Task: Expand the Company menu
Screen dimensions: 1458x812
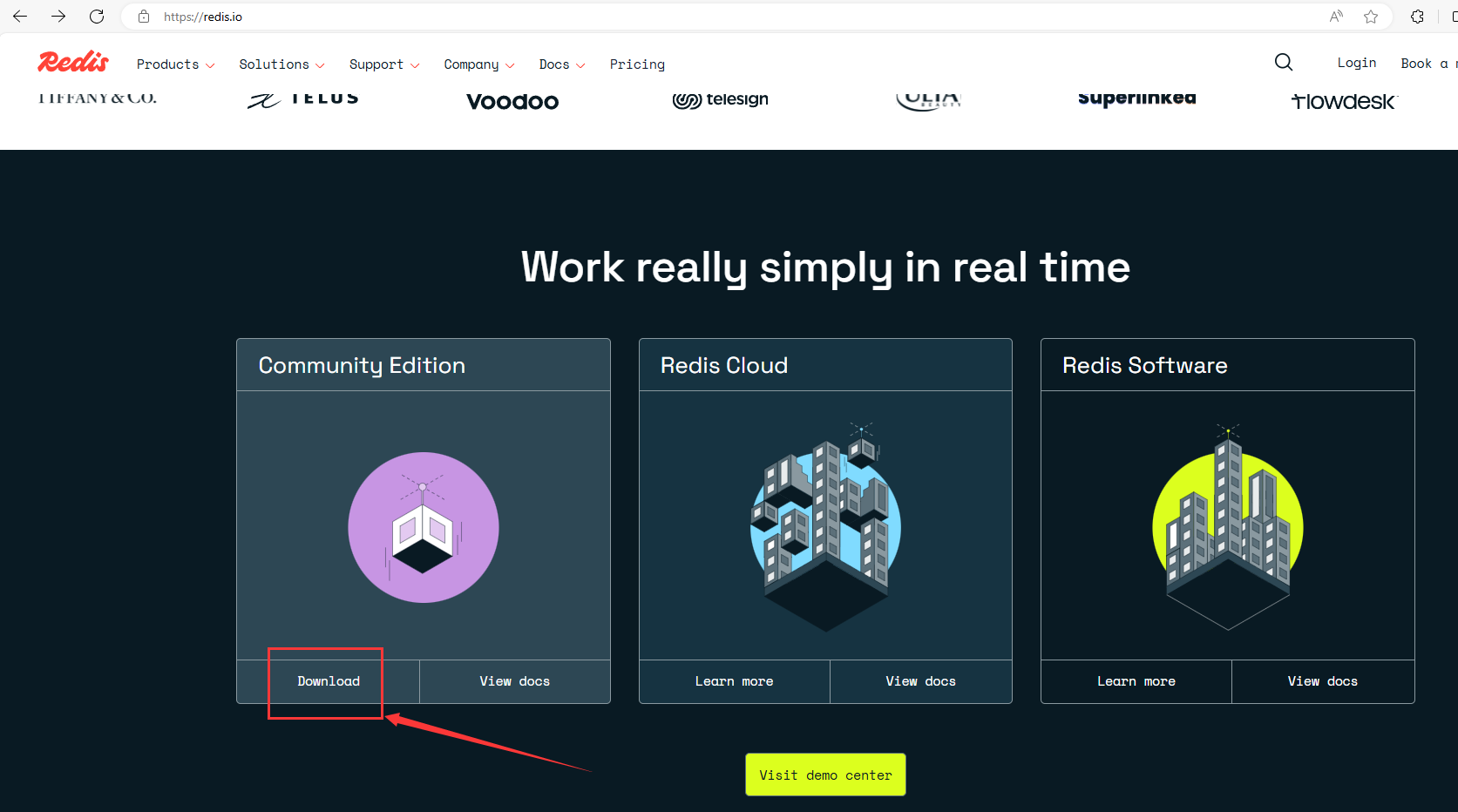Action: click(479, 64)
